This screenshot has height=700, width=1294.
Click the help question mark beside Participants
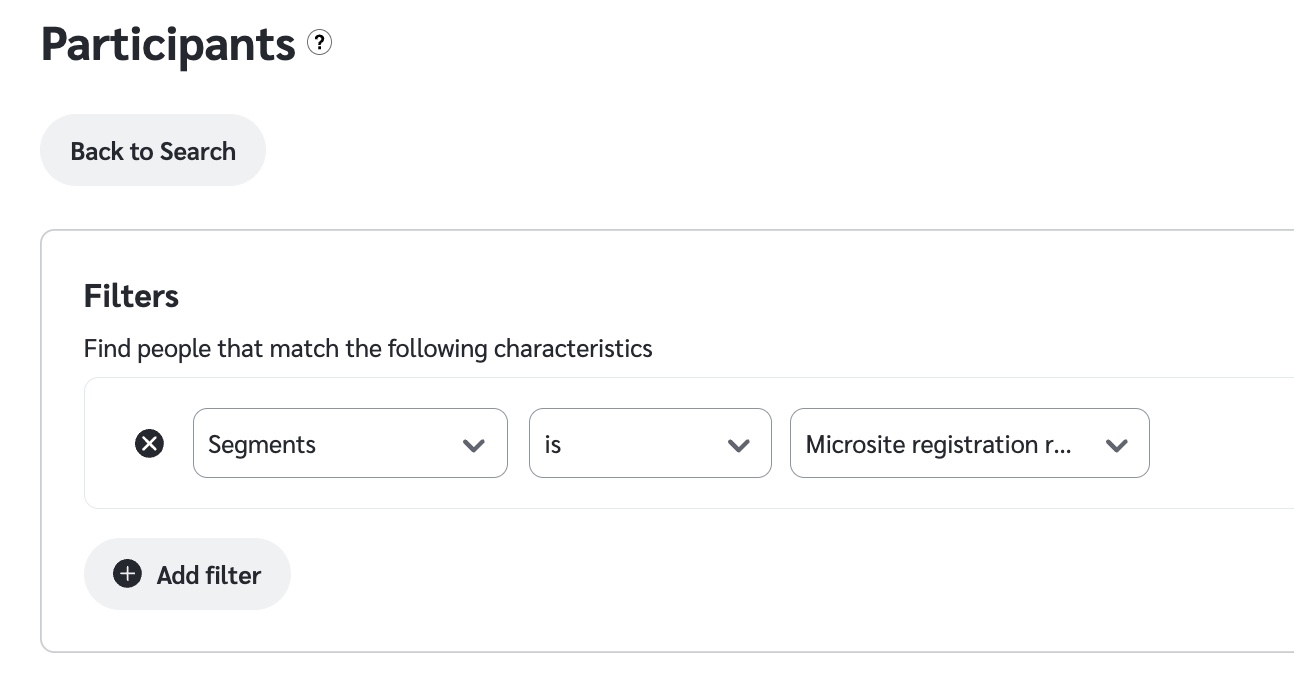click(319, 43)
